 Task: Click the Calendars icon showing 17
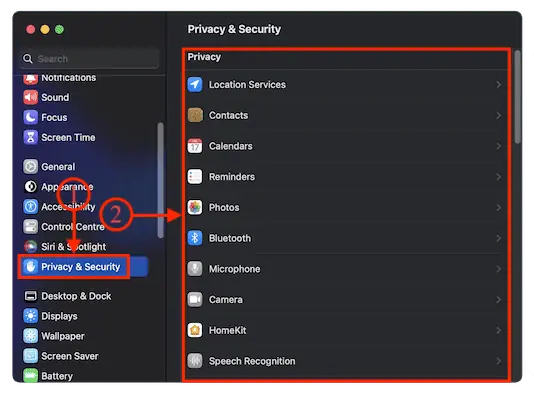(195, 146)
